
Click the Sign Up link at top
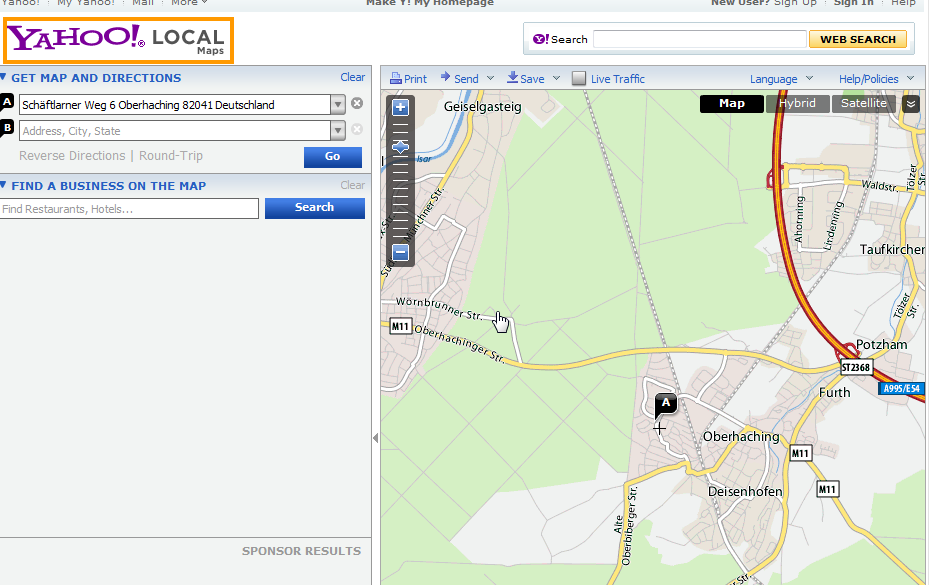pos(795,3)
